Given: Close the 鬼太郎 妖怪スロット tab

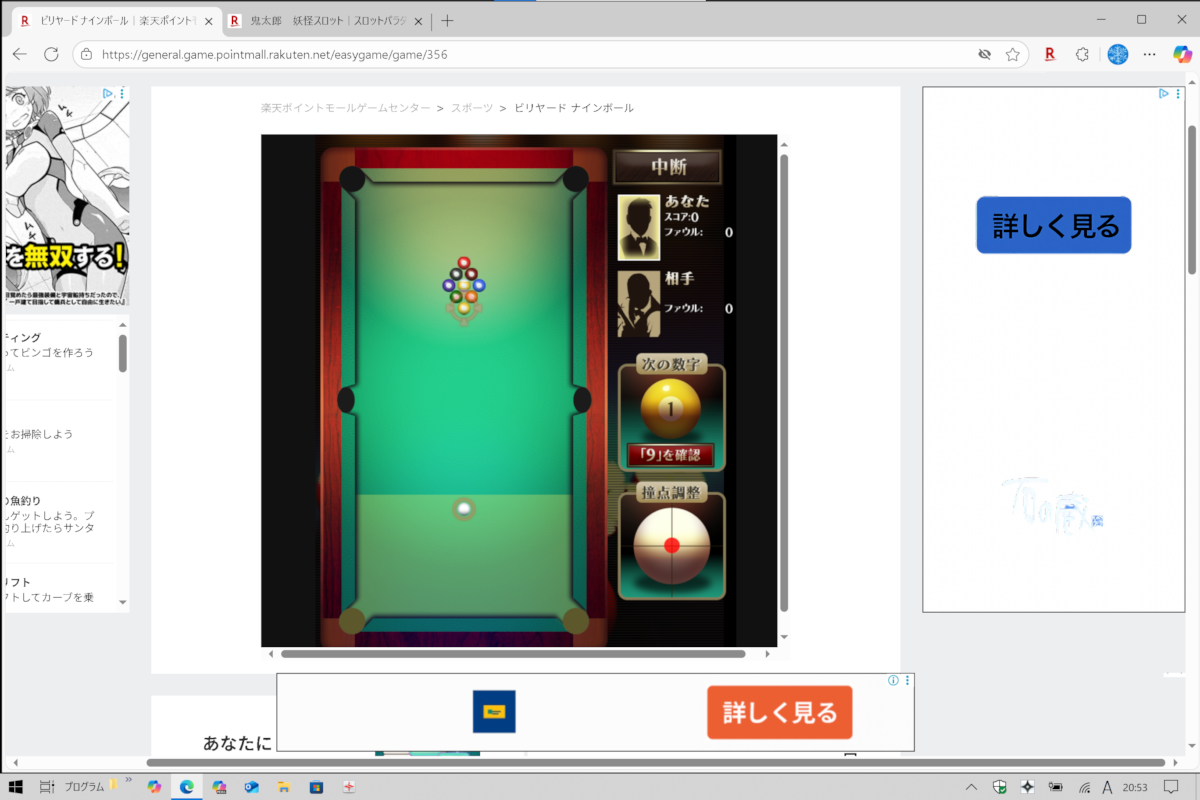Looking at the screenshot, I should click(419, 21).
